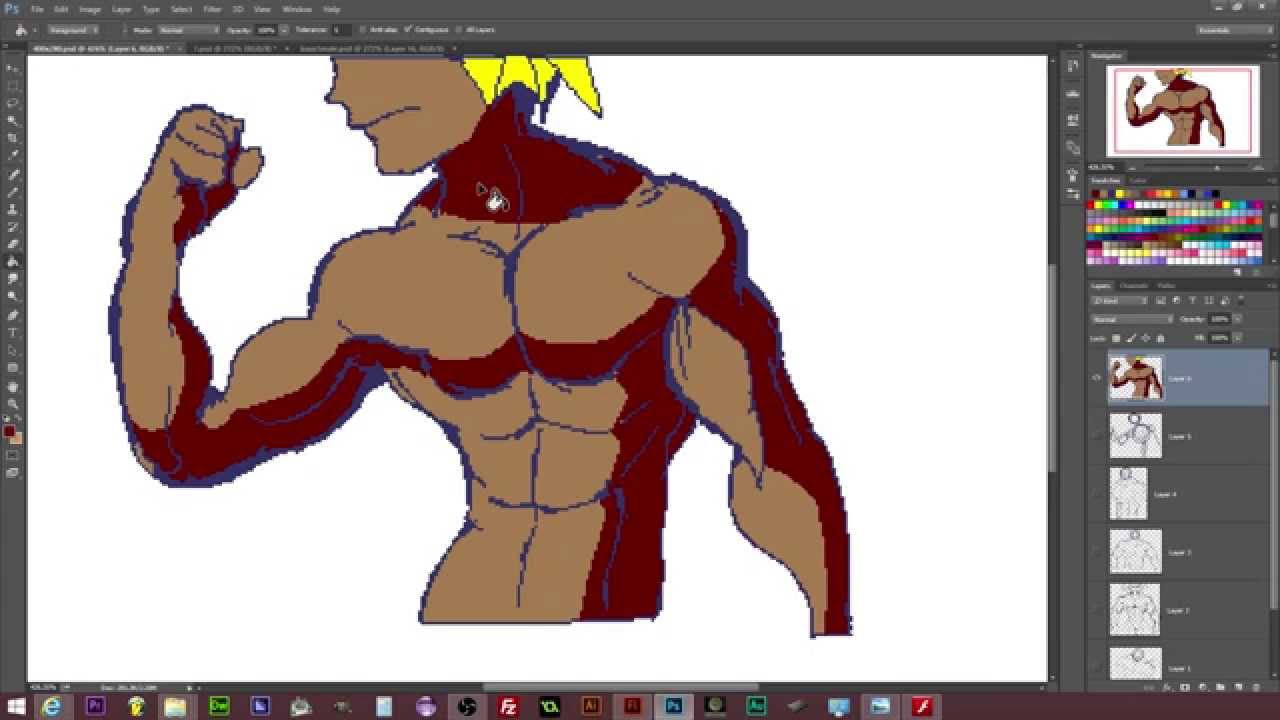The height and width of the screenshot is (720, 1280).
Task: Open the layer Opacity dropdown
Action: point(1237,318)
